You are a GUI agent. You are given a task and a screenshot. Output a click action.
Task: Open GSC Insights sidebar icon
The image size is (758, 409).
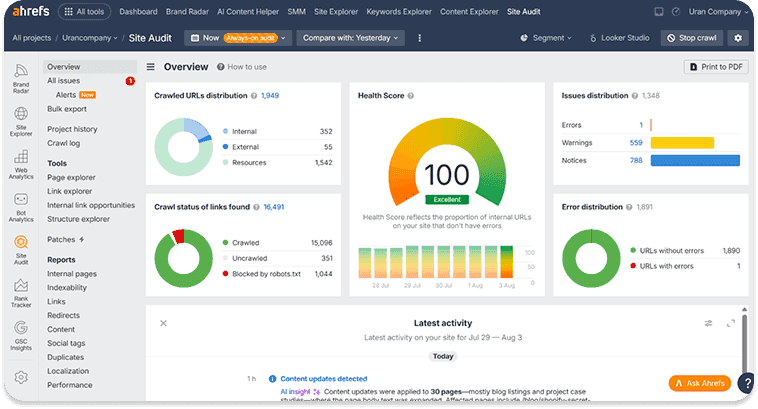21,336
